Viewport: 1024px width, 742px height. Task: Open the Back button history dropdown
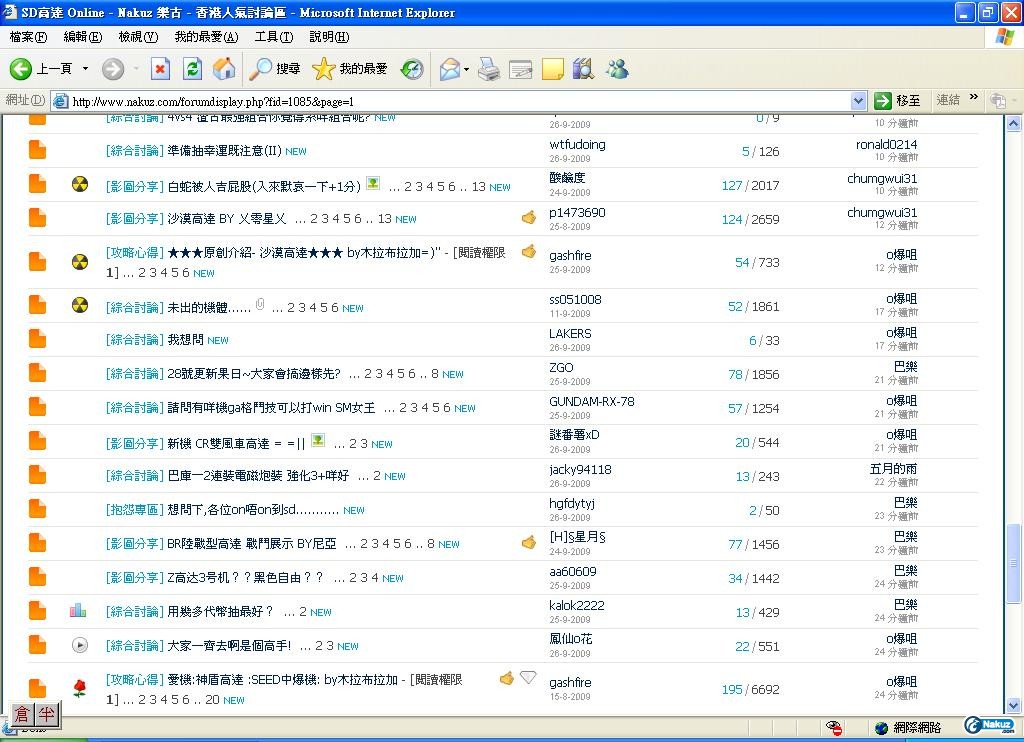click(x=85, y=69)
